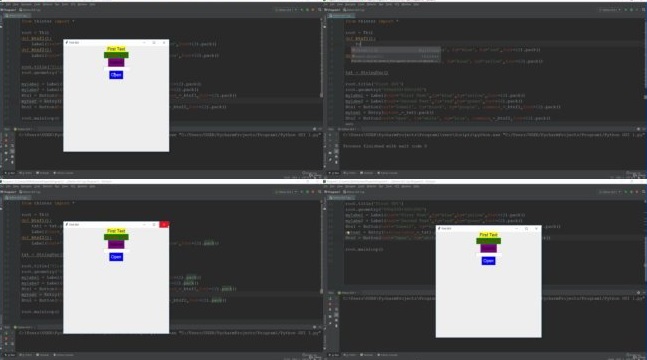Click the lightbulb intention icon in editor gutter
This screenshot has width=647, height=360.
(x=348, y=232)
